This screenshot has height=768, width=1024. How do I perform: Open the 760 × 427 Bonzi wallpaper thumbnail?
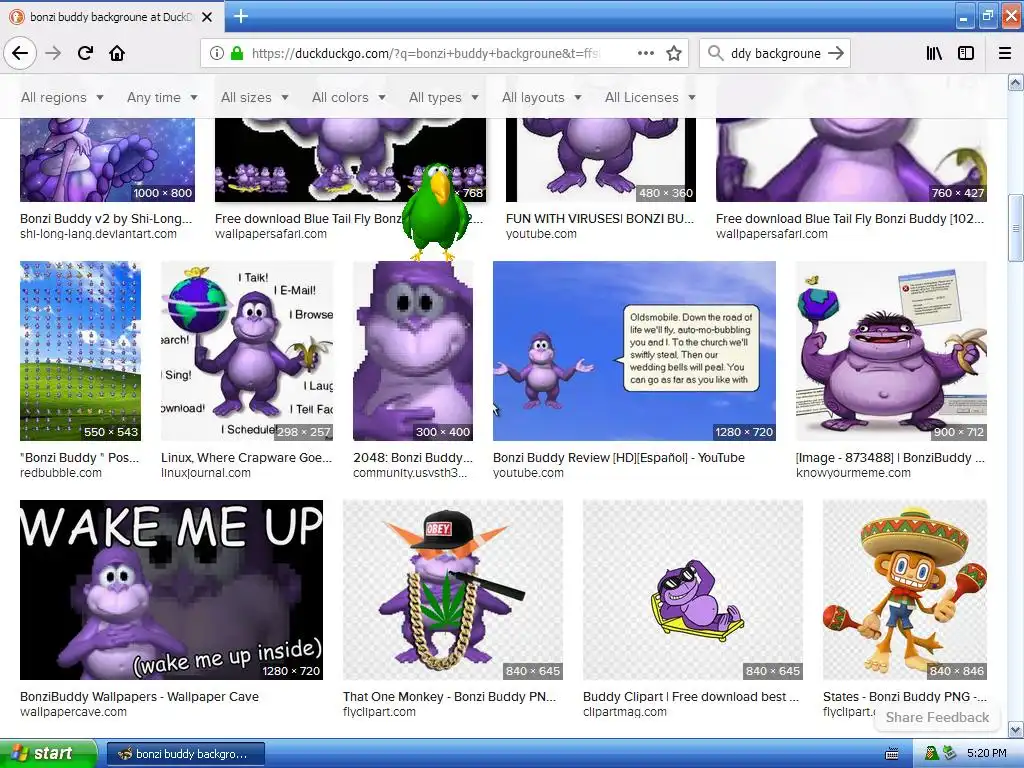(851, 160)
